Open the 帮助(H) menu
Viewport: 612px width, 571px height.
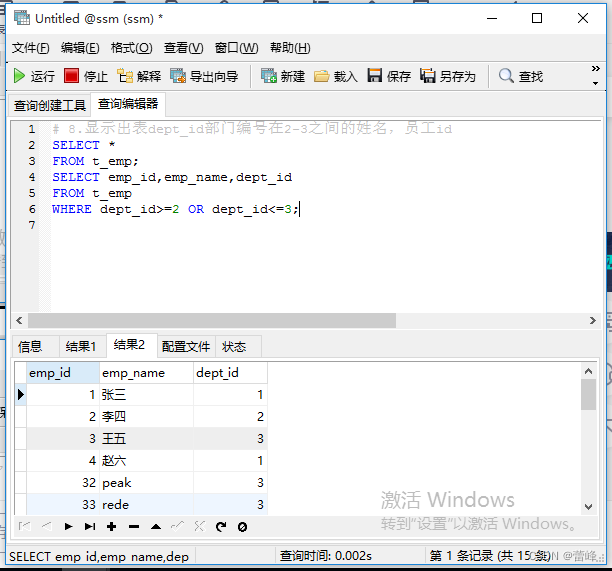290,48
